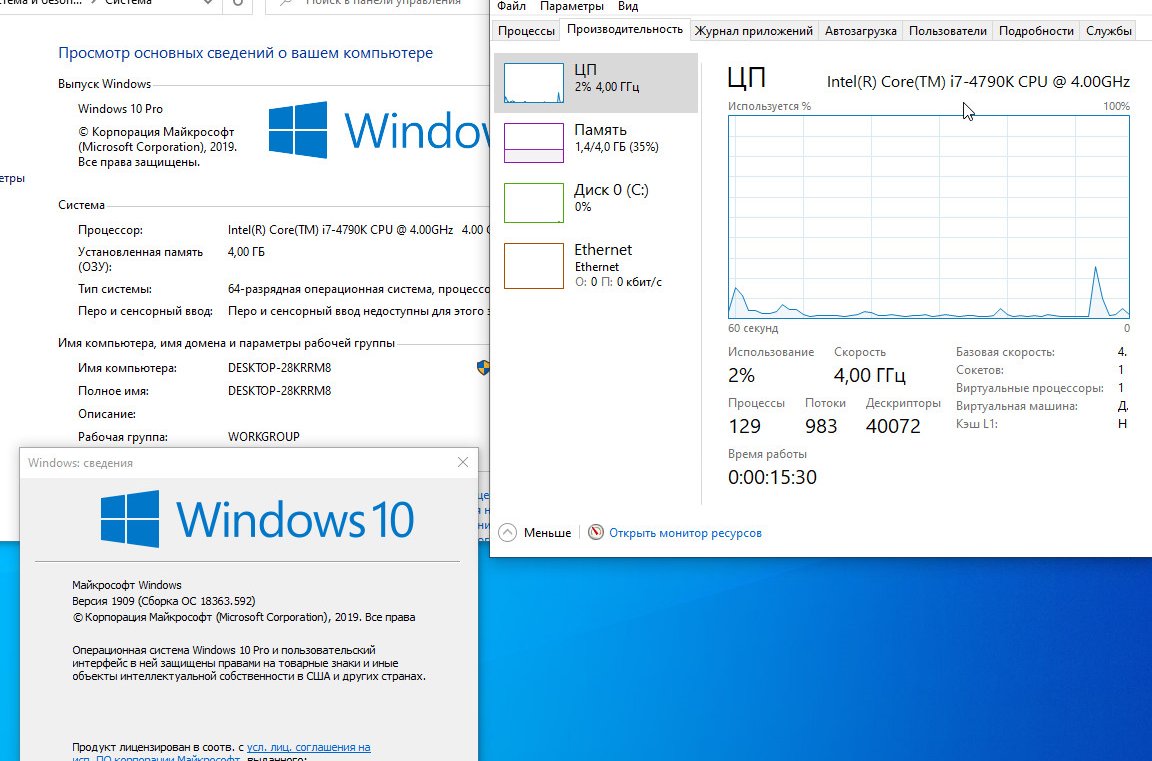The height and width of the screenshot is (761, 1152).
Task: Click the Скорость value 4,00 ГГц
Action: point(870,375)
